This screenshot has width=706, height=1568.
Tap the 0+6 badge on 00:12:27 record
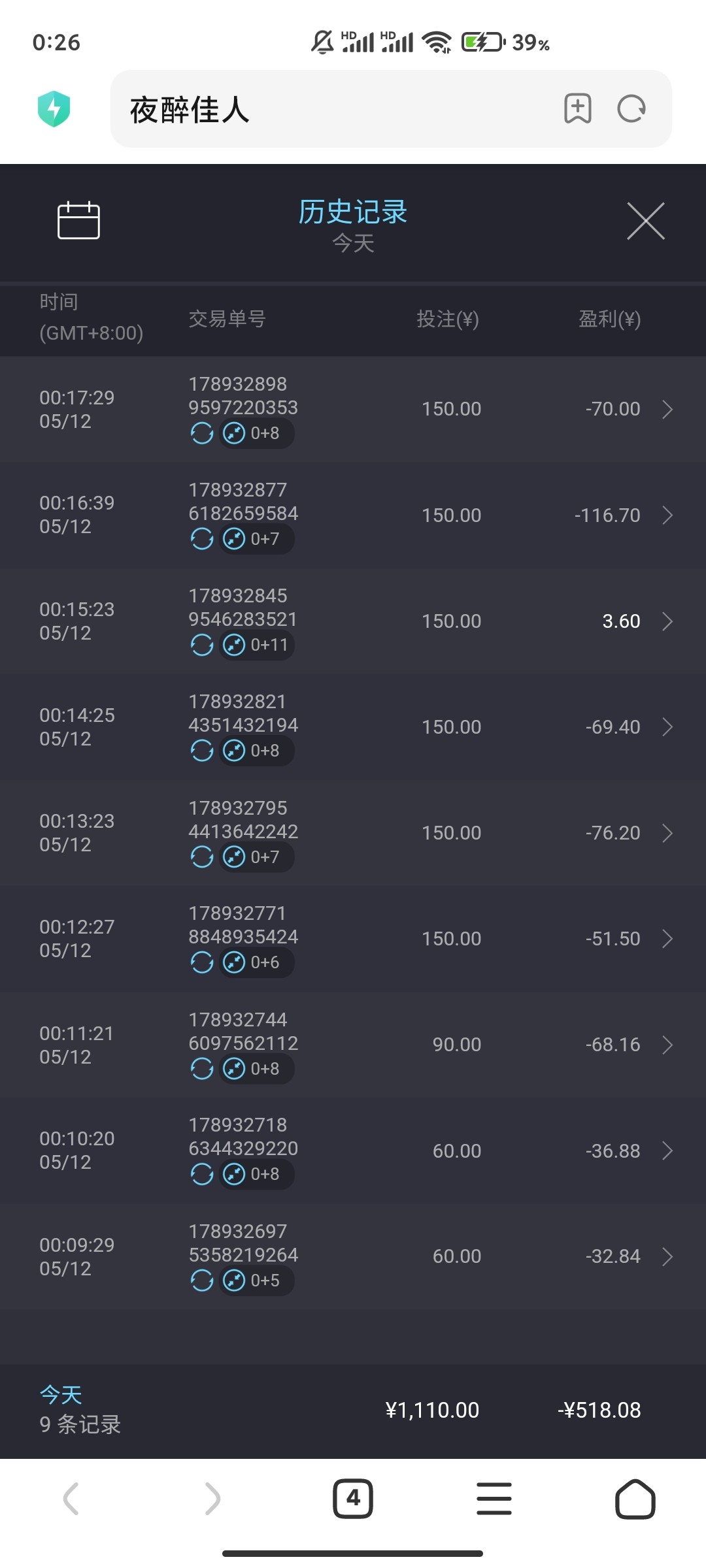pos(256,962)
